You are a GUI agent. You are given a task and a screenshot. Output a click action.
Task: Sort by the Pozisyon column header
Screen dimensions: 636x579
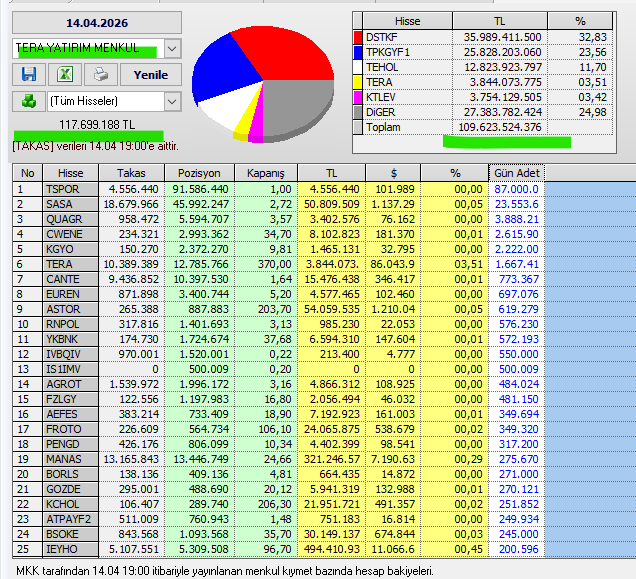199,173
